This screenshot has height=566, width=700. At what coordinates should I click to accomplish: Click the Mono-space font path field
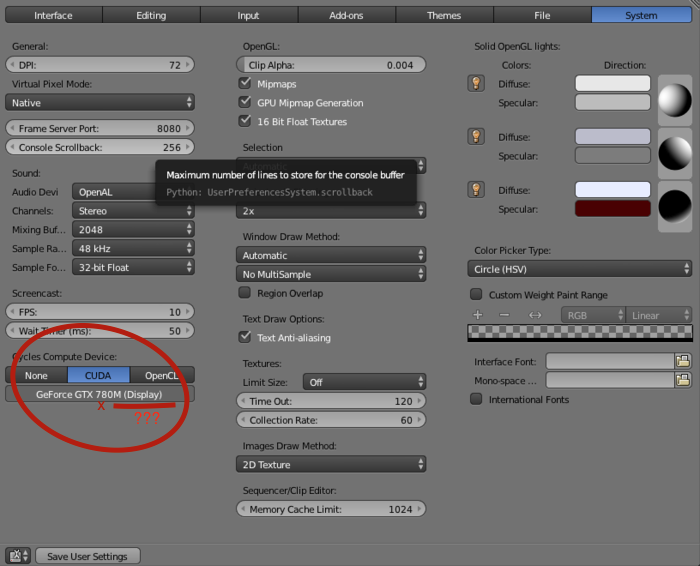(610, 380)
